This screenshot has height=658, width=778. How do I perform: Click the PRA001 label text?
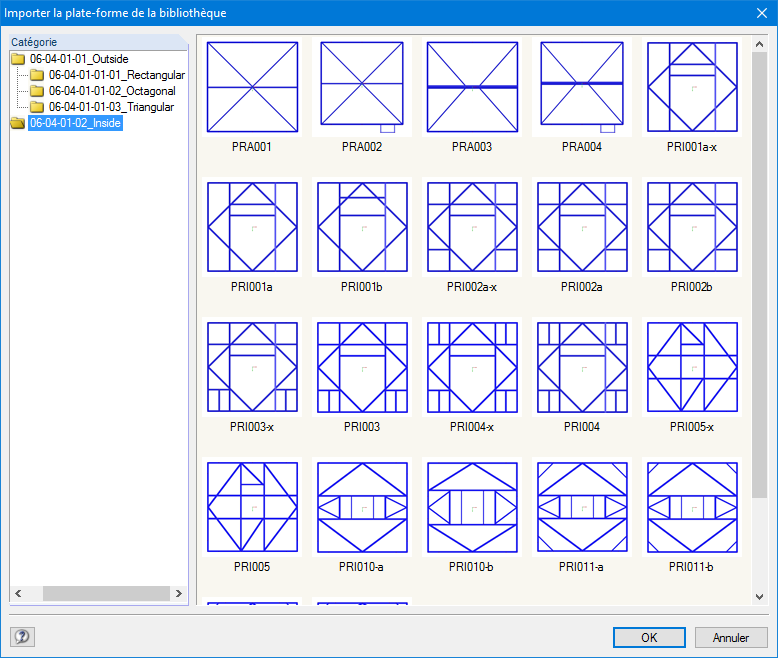252,147
